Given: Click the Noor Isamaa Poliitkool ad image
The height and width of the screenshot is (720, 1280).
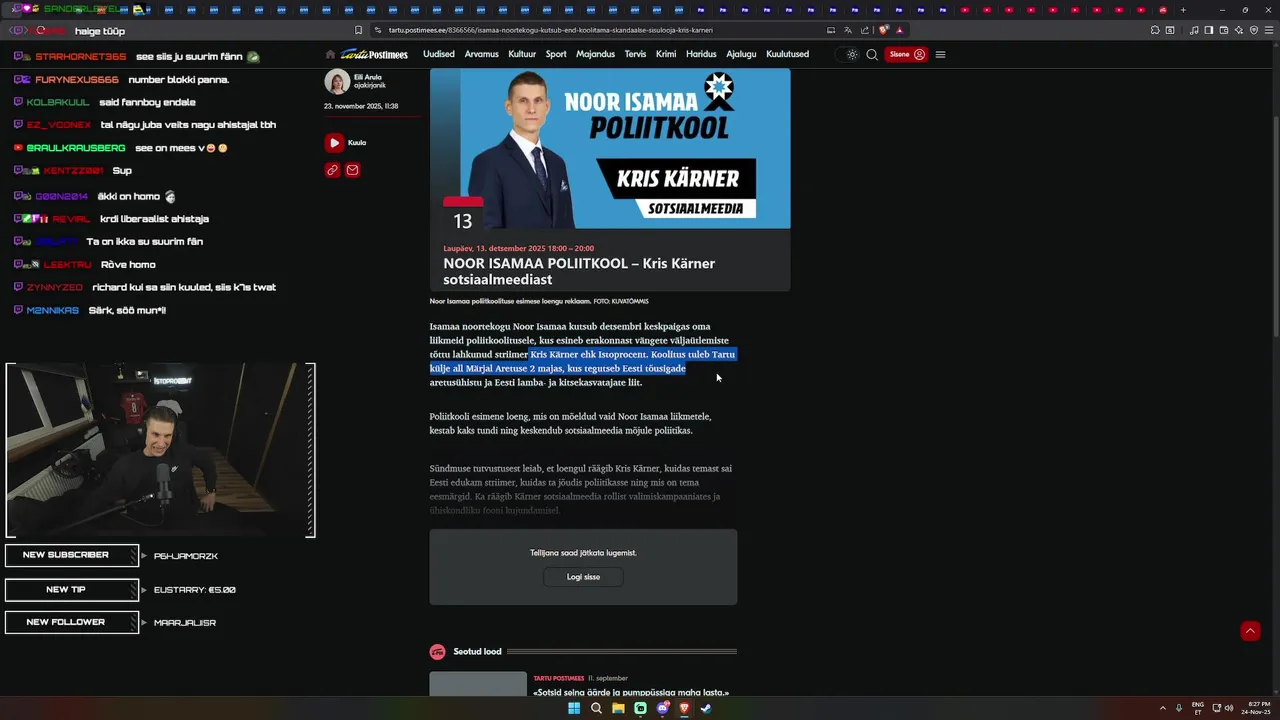Looking at the screenshot, I should click(610, 148).
